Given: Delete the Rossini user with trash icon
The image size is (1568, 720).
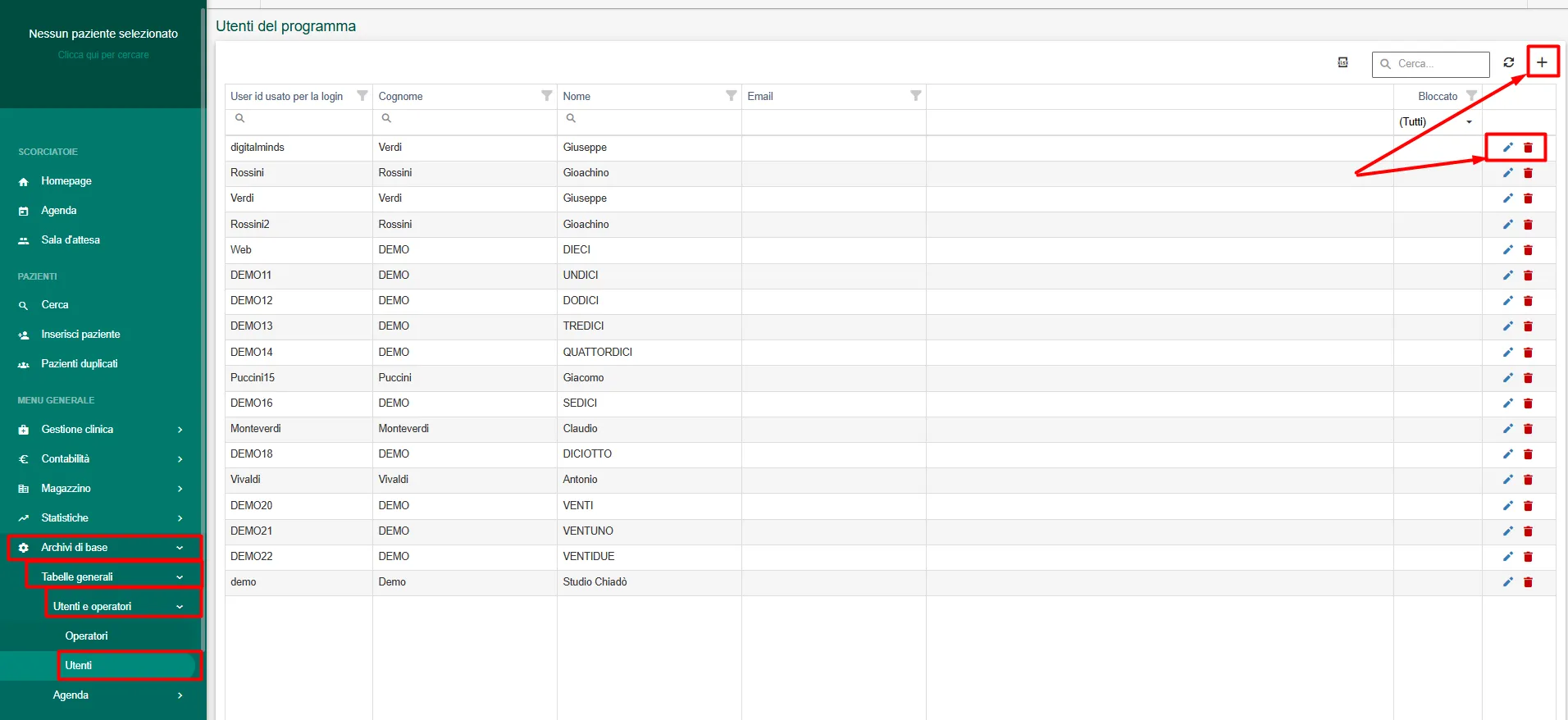Looking at the screenshot, I should coord(1528,173).
